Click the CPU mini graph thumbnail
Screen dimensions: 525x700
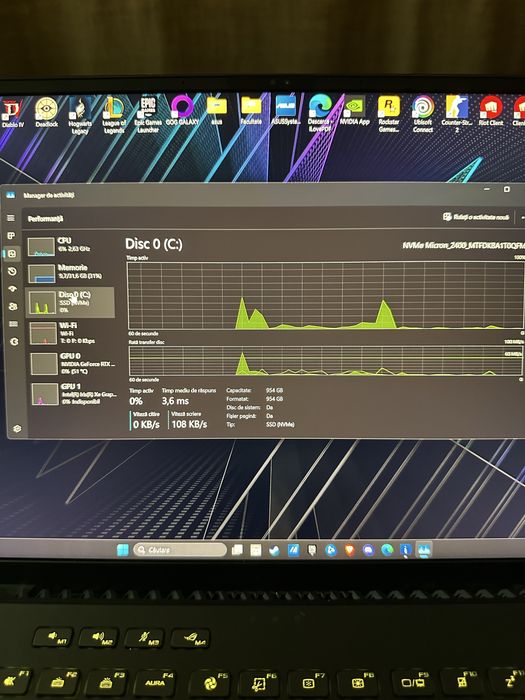41,247
